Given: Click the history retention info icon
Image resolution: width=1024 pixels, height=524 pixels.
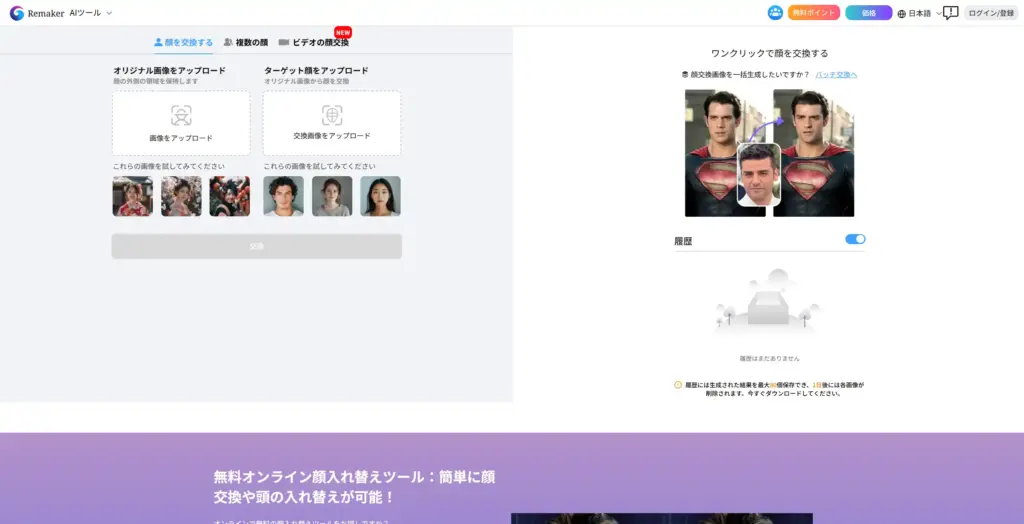Looking at the screenshot, I should pyautogui.click(x=678, y=385).
